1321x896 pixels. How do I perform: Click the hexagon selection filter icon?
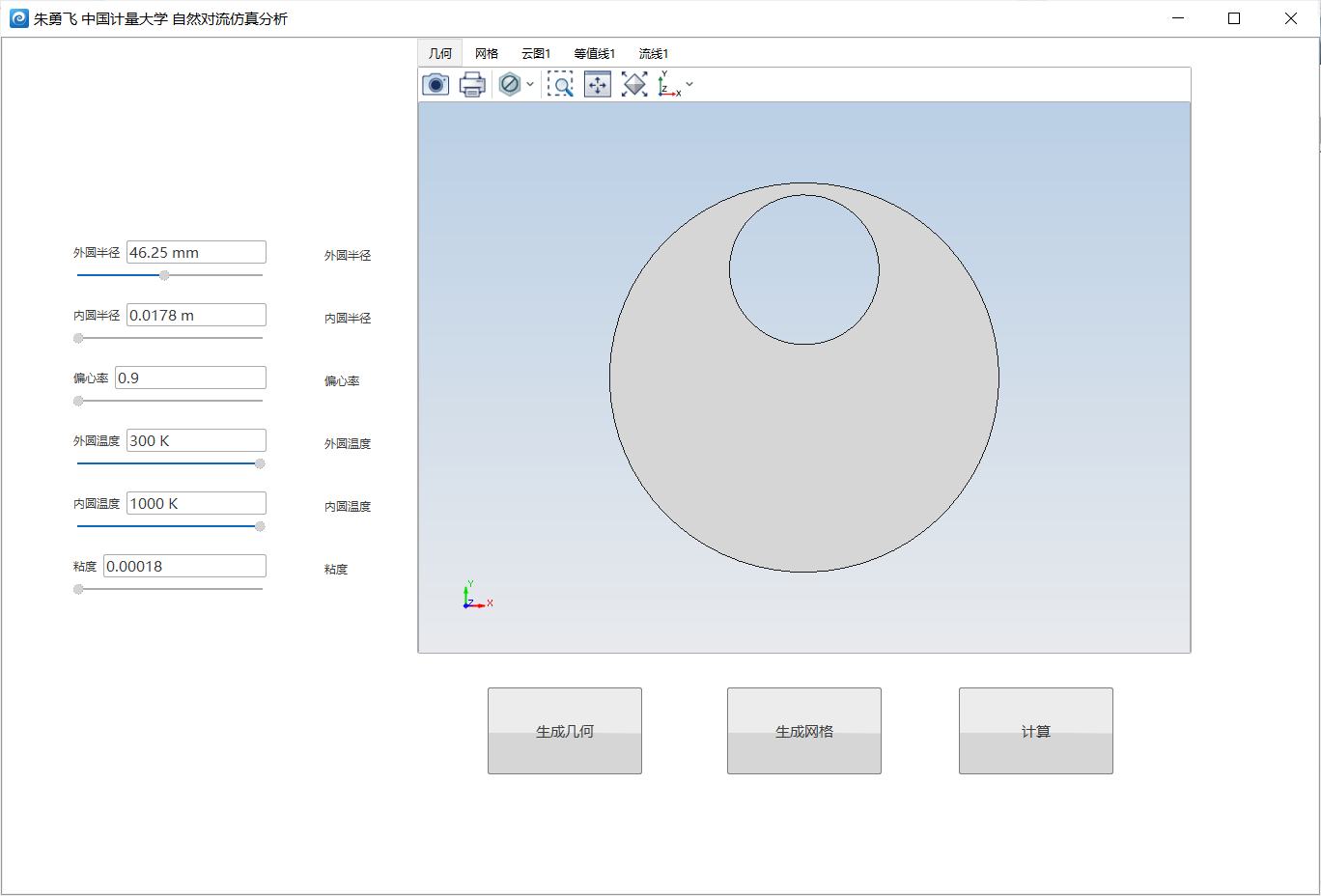pyautogui.click(x=510, y=85)
